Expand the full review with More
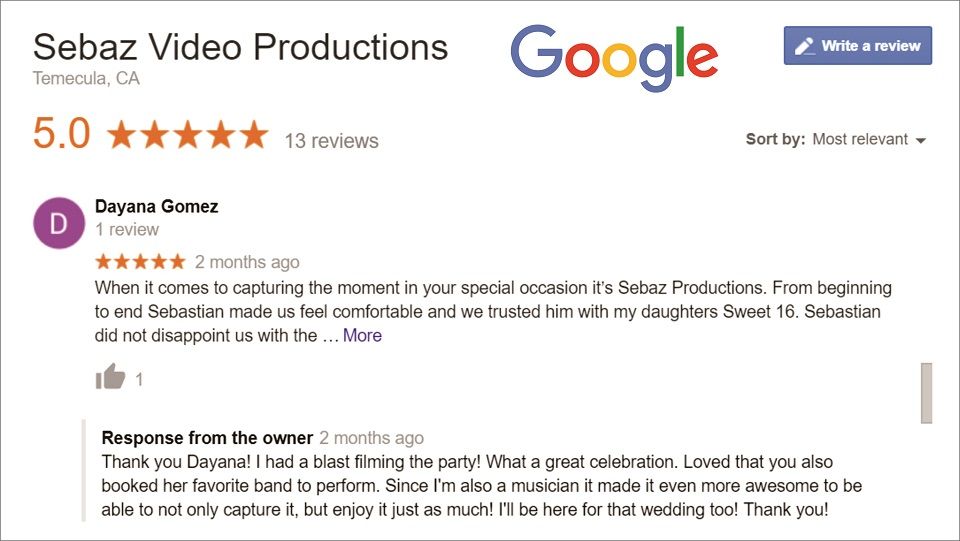 (362, 336)
